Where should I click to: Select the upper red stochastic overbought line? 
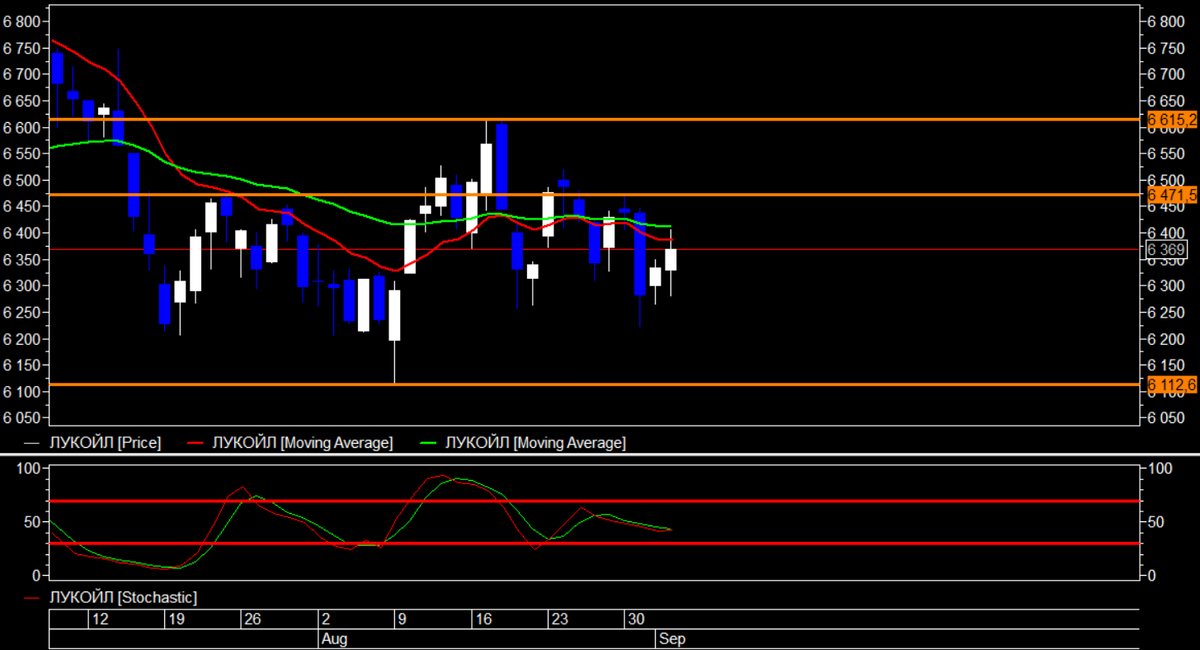pos(594,501)
